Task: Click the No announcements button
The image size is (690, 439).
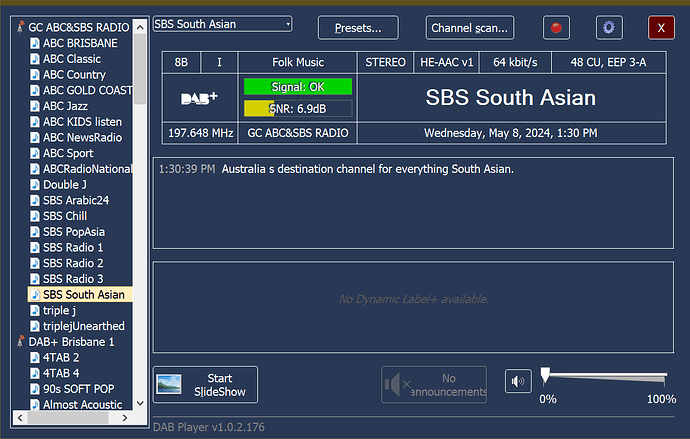Action: [x=436, y=385]
